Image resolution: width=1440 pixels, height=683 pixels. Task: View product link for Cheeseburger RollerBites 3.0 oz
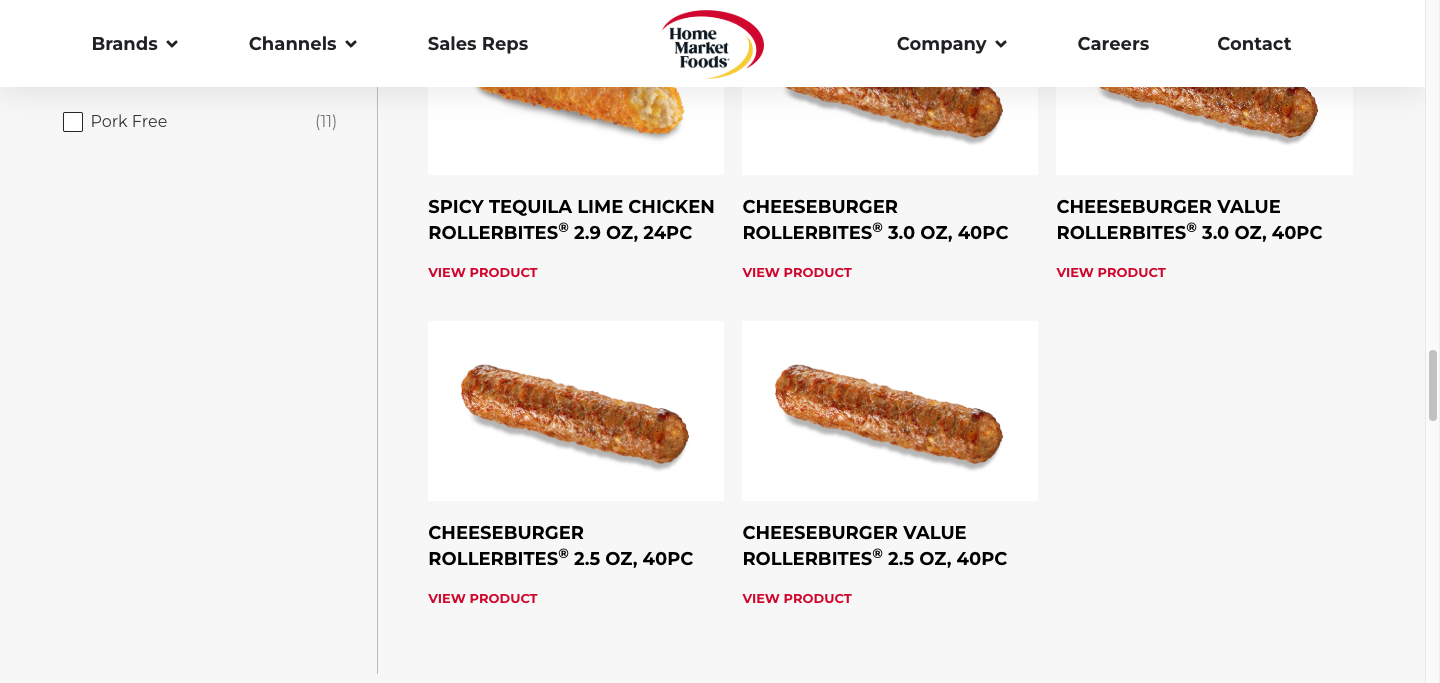click(x=797, y=272)
